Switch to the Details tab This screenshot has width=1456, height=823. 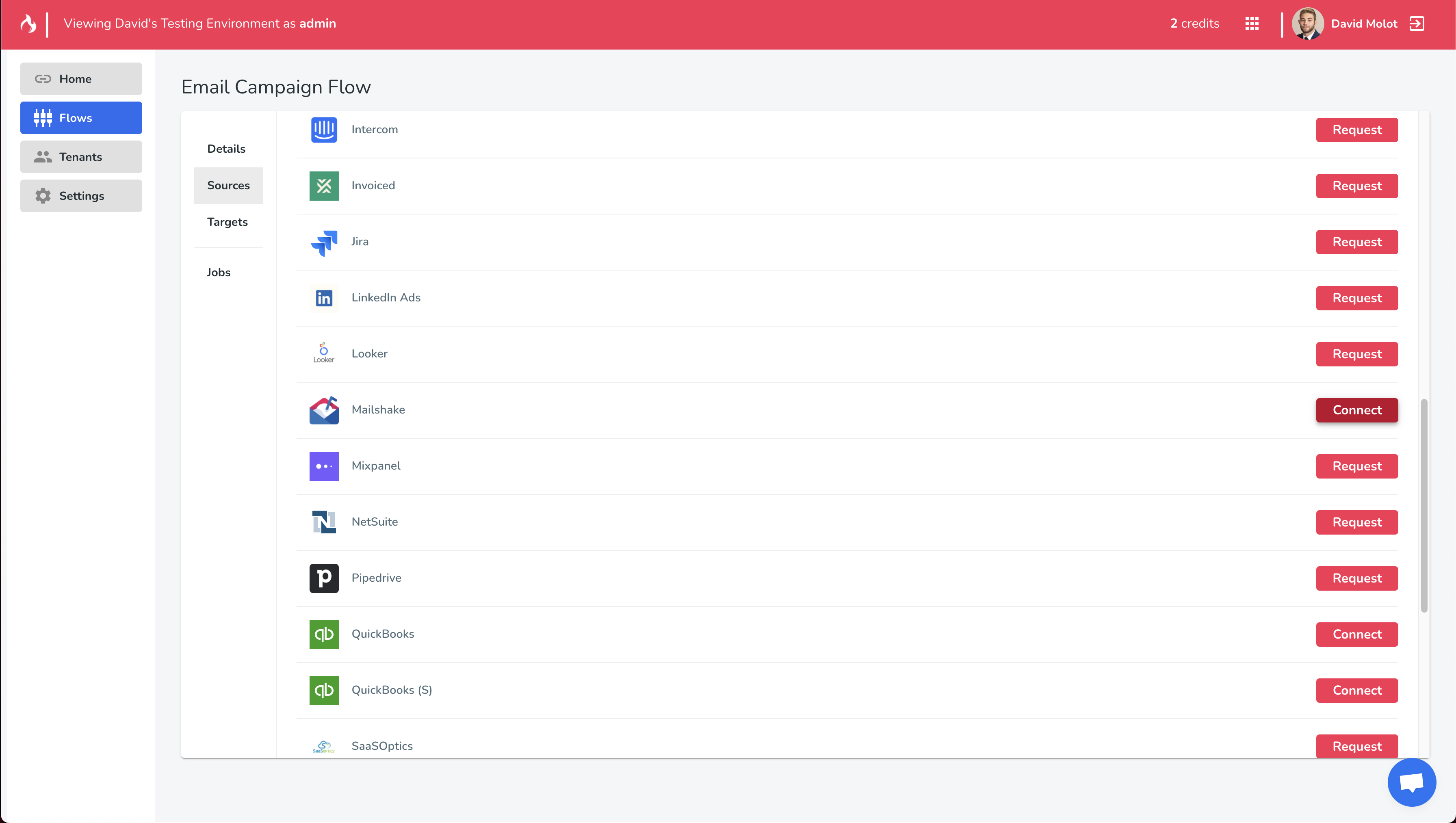click(x=228, y=149)
